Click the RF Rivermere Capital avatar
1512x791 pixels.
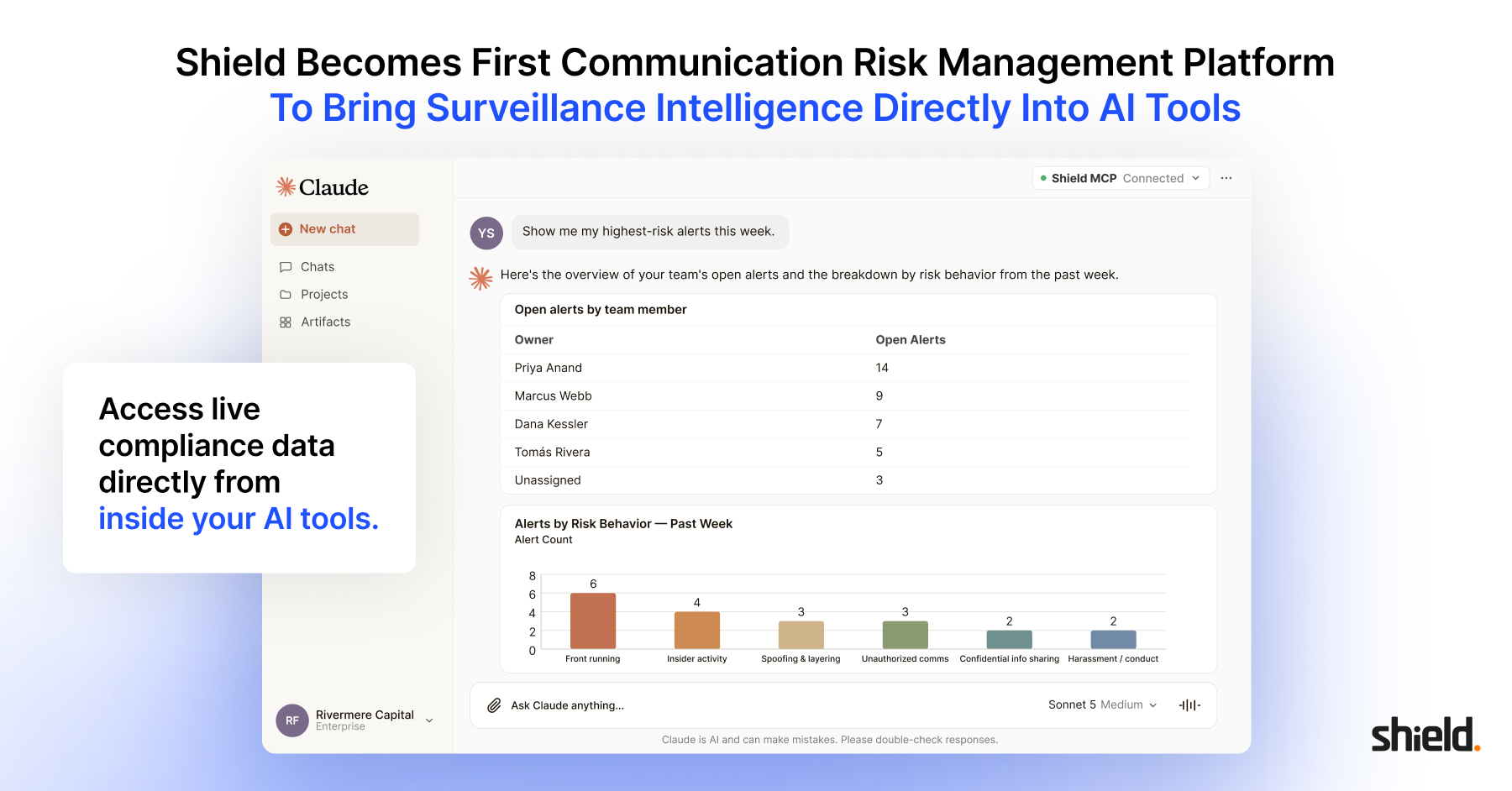pos(292,720)
